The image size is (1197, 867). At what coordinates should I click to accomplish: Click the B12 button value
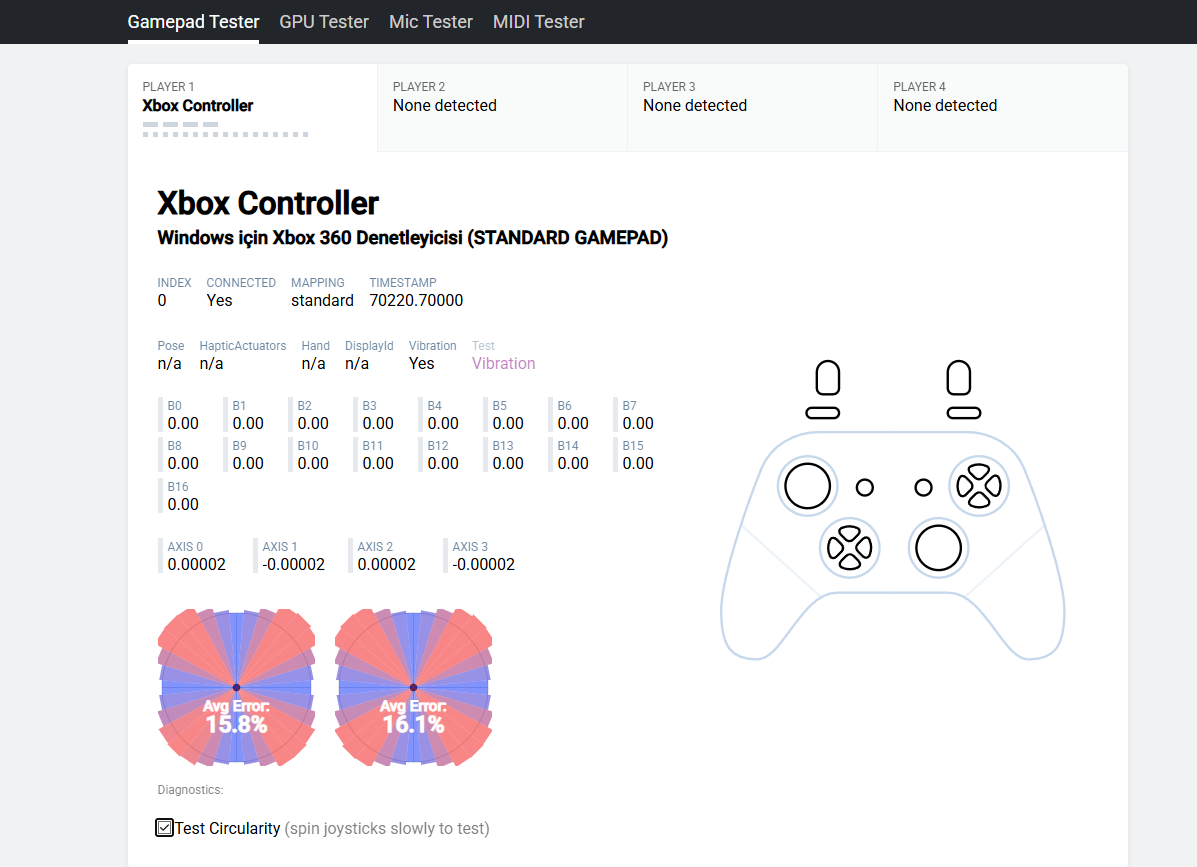[x=443, y=463]
